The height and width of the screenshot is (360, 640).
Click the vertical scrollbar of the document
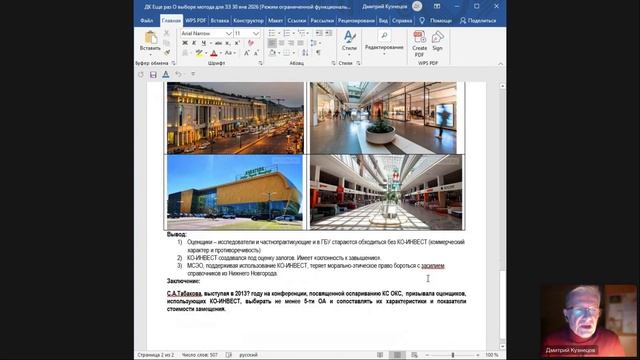pyautogui.click(x=502, y=216)
